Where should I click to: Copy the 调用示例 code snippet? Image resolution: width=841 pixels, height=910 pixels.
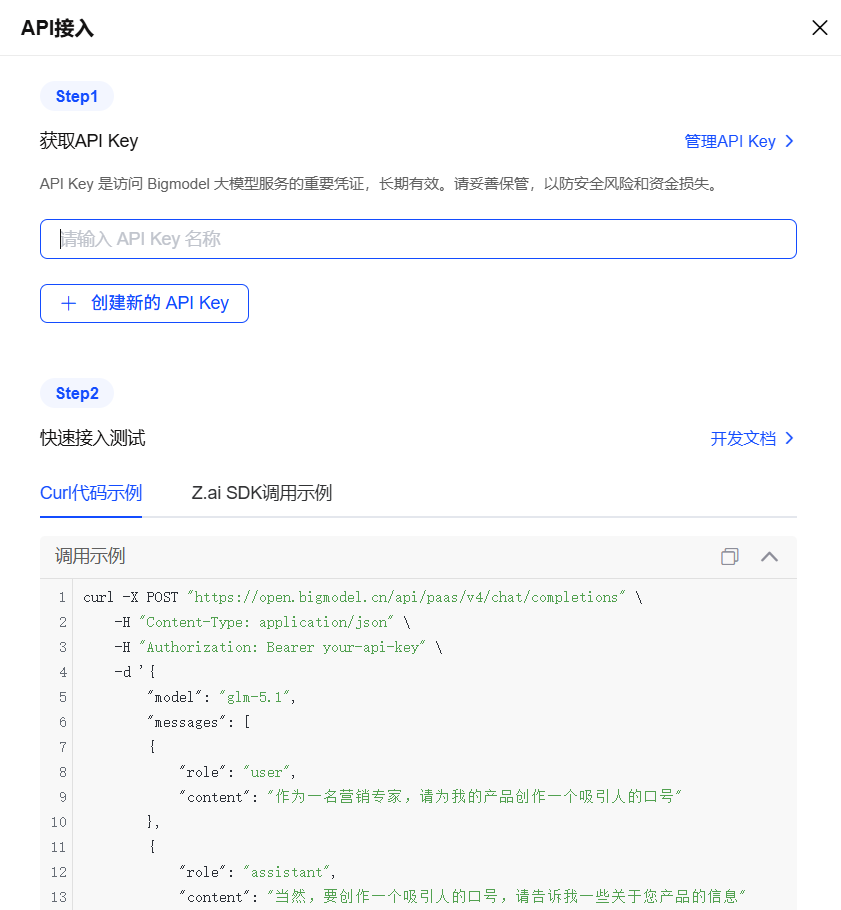click(x=730, y=557)
